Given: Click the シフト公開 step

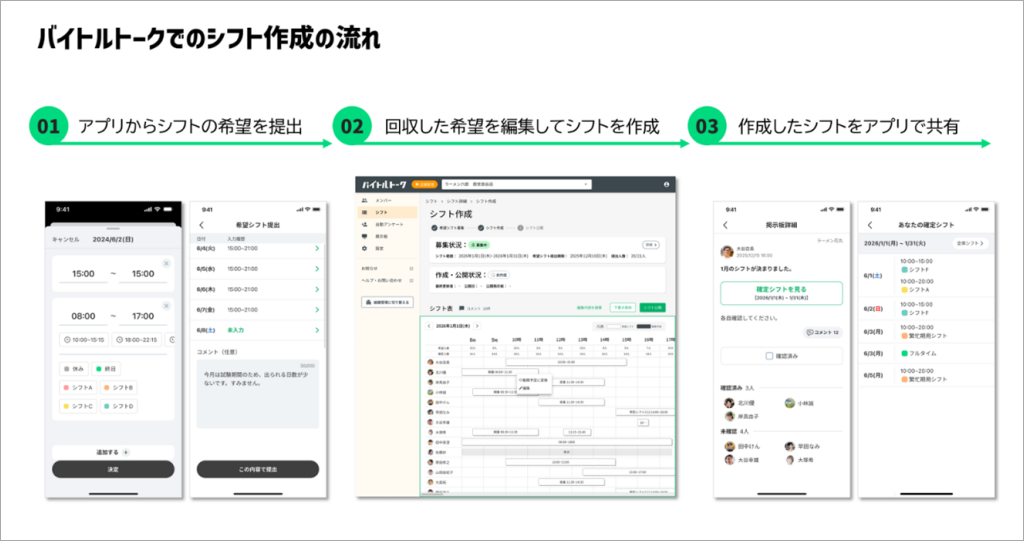Looking at the screenshot, I should pos(530,228).
